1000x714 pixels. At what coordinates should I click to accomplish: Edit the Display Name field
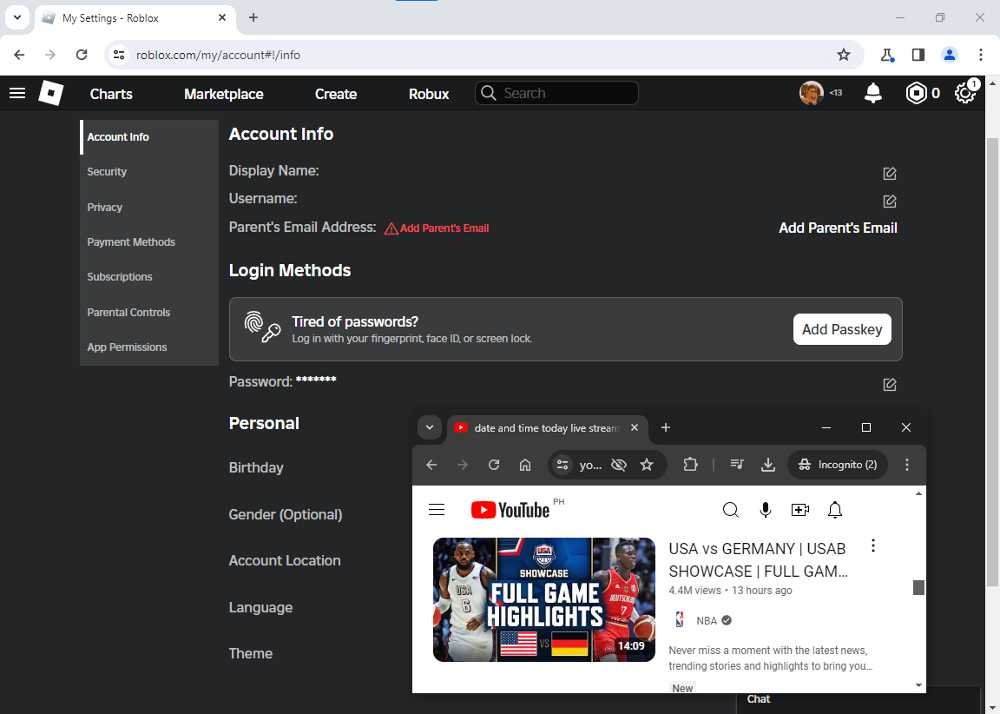pyautogui.click(x=889, y=173)
